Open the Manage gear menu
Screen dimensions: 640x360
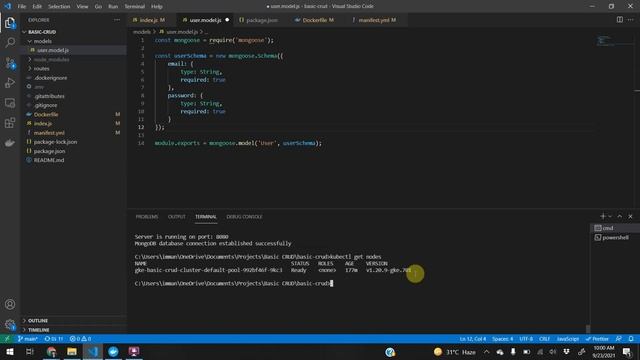click(10, 324)
